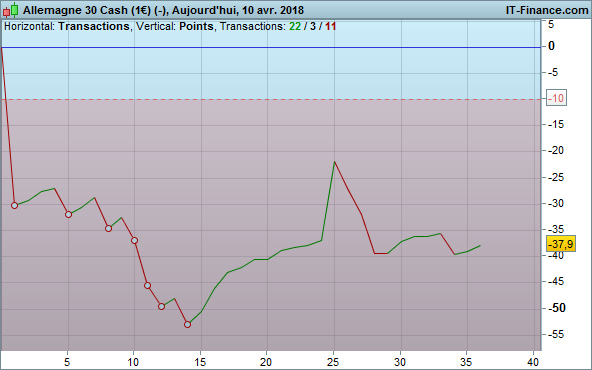Click the 30 label on horizontal axis
Screen dimensions: 592x370
point(400,362)
